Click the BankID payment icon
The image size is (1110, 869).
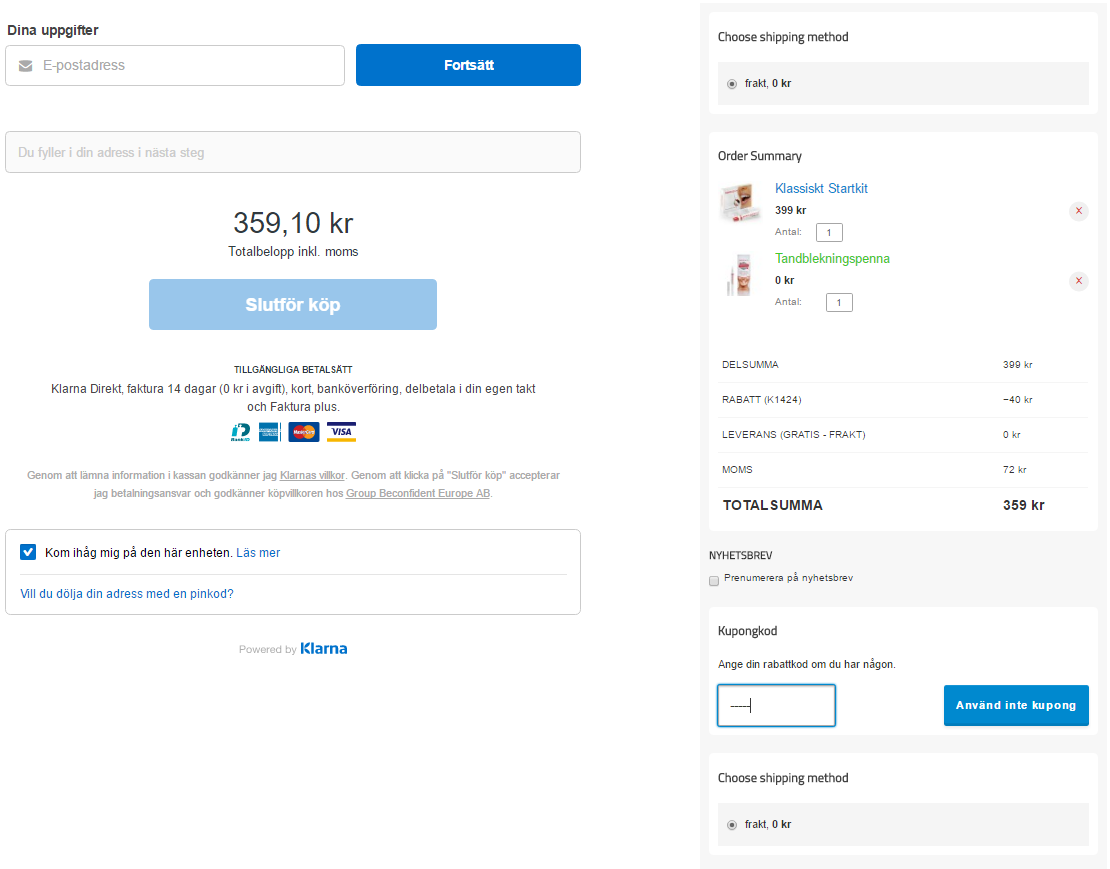[x=240, y=432]
